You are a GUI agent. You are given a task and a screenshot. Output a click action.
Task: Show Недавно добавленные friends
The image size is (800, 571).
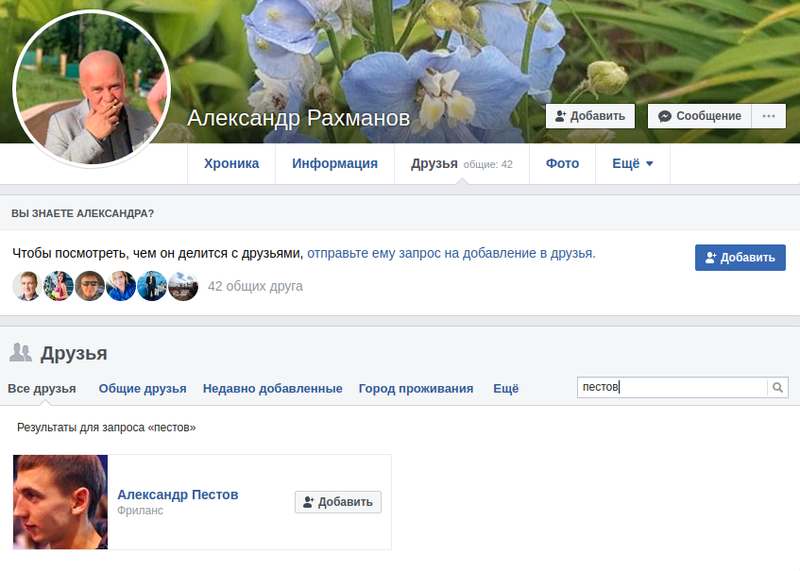click(x=272, y=389)
